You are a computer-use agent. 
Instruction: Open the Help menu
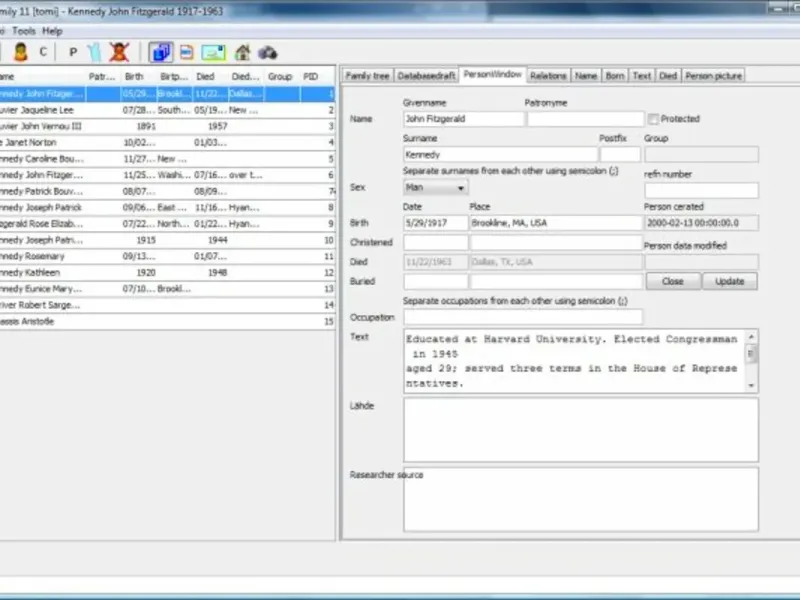pyautogui.click(x=52, y=31)
